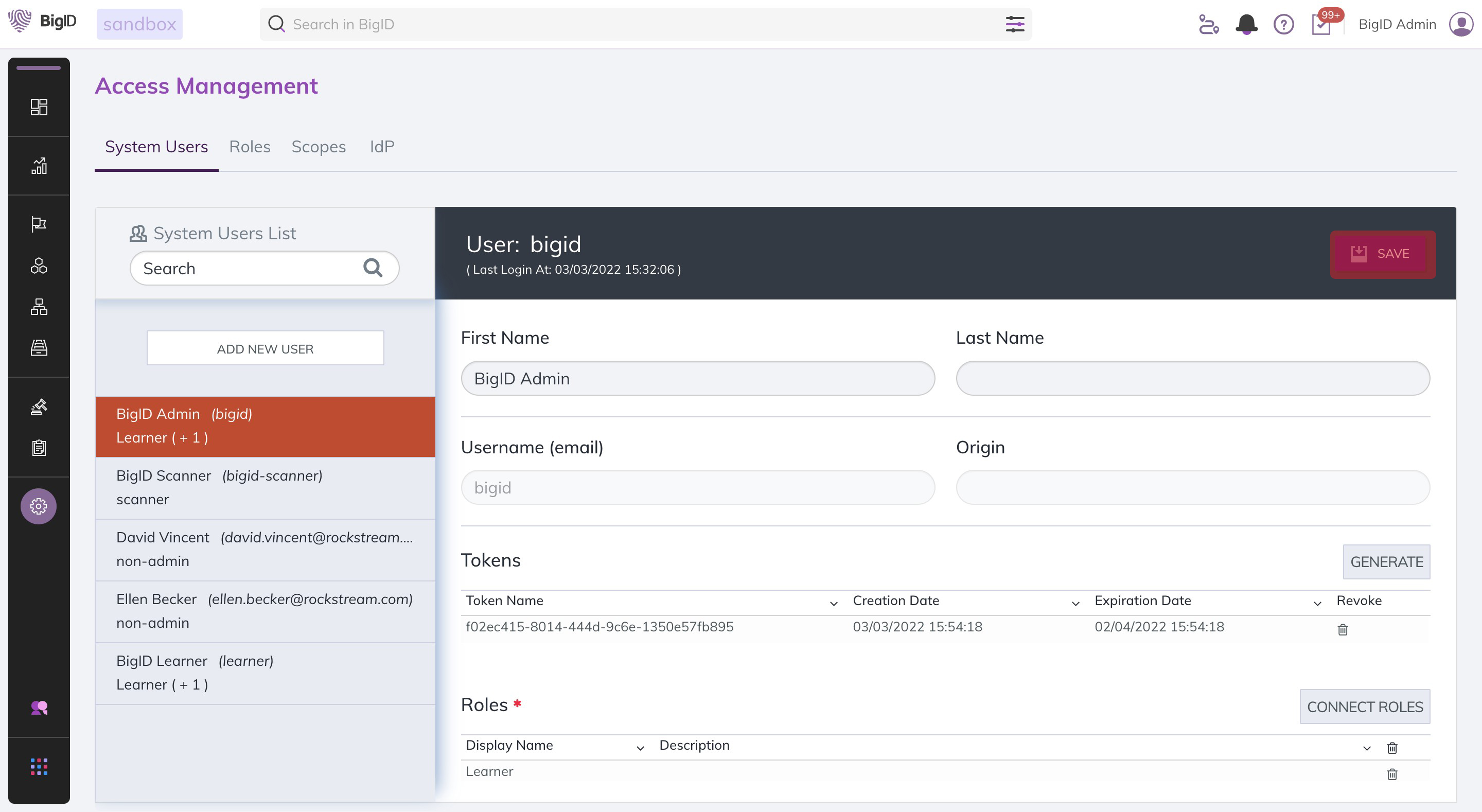Open the notifications bell icon
1482x812 pixels.
pos(1246,24)
